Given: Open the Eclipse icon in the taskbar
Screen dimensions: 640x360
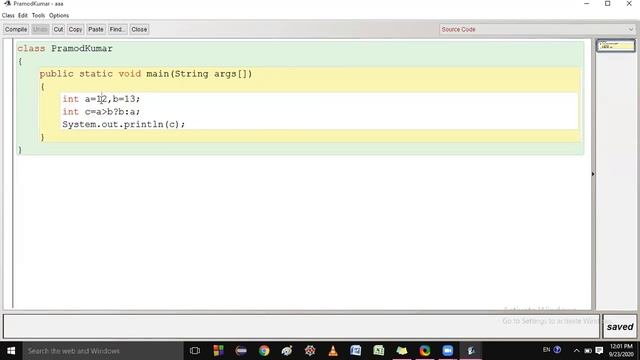Looking at the screenshot, I should [x=241, y=351].
